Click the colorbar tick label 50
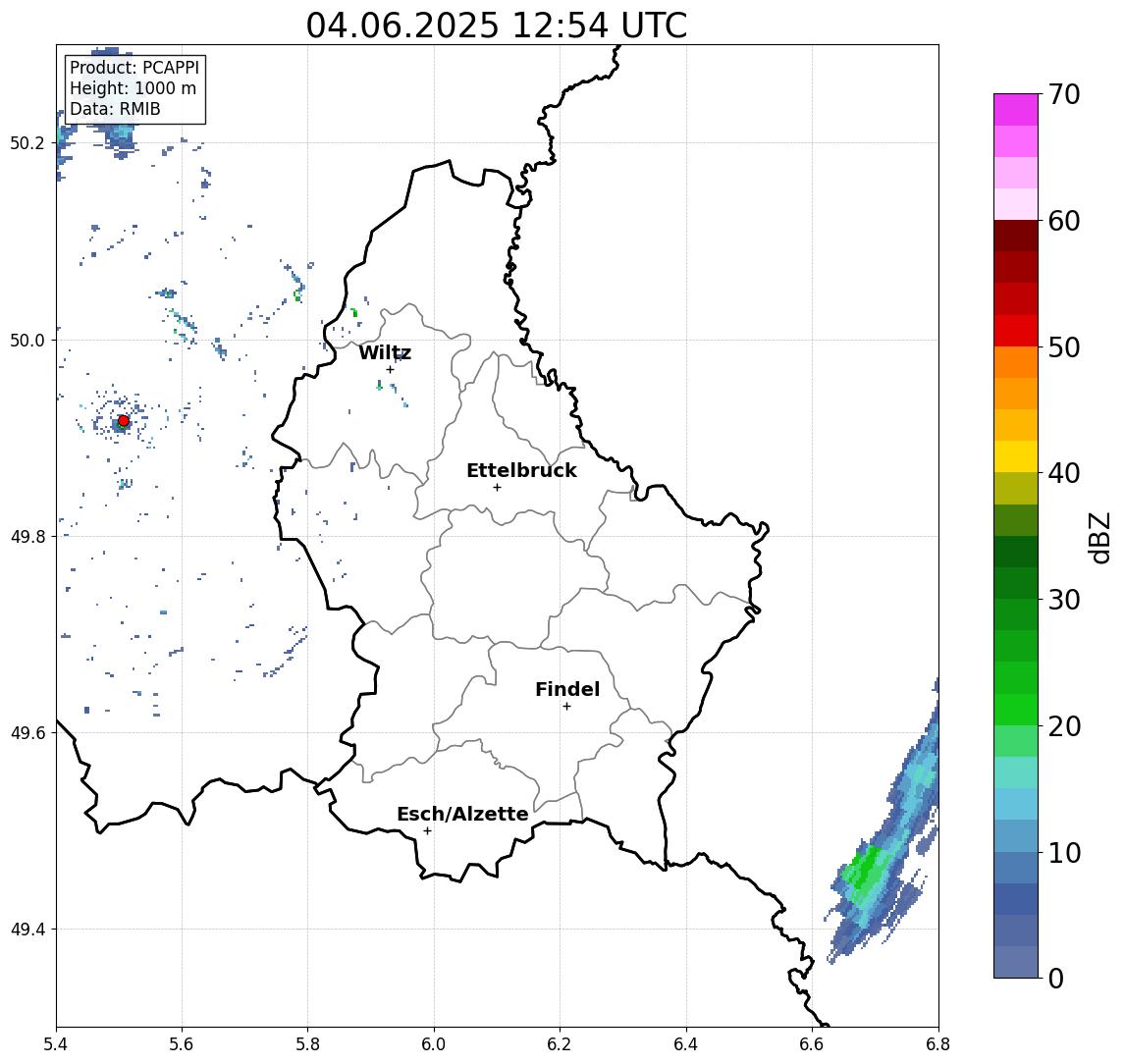The image size is (1124, 1064). tap(1064, 347)
